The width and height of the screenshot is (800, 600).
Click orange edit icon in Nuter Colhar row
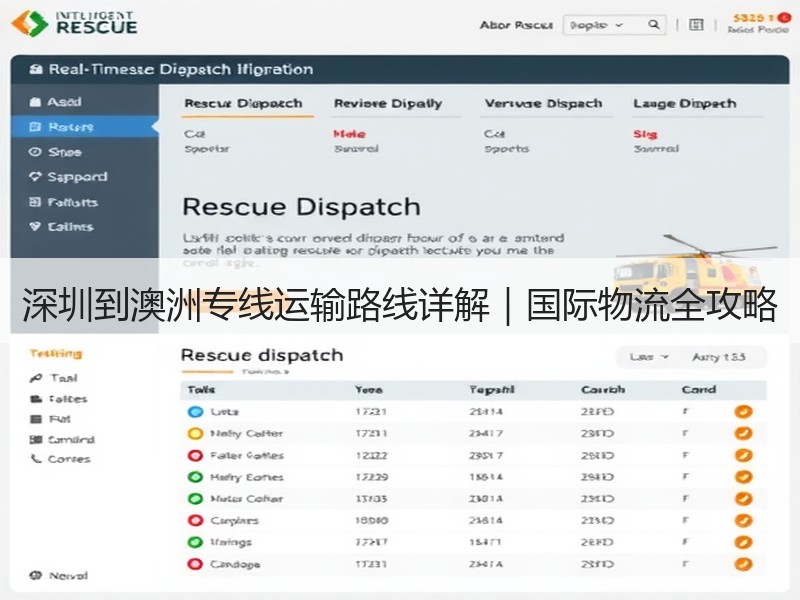[x=743, y=499]
